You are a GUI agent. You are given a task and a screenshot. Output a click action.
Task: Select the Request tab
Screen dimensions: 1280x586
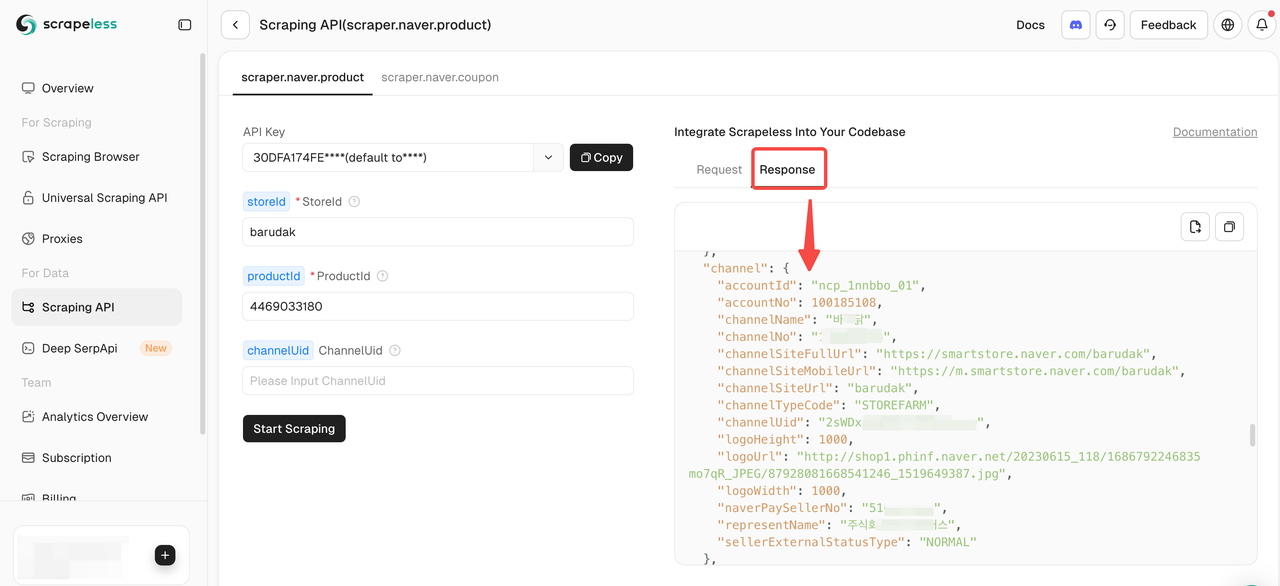719,170
